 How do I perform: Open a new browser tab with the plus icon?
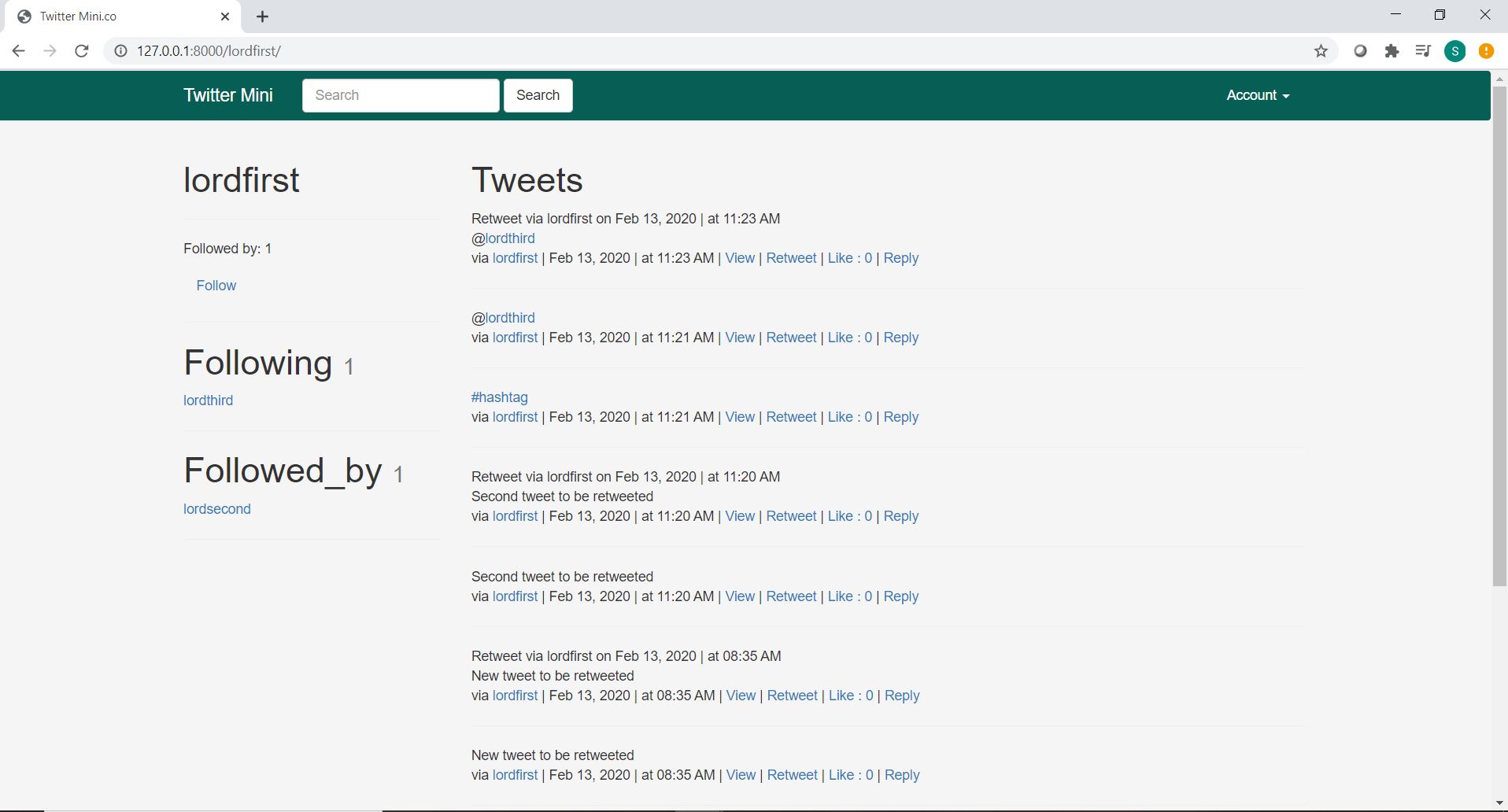coord(262,16)
